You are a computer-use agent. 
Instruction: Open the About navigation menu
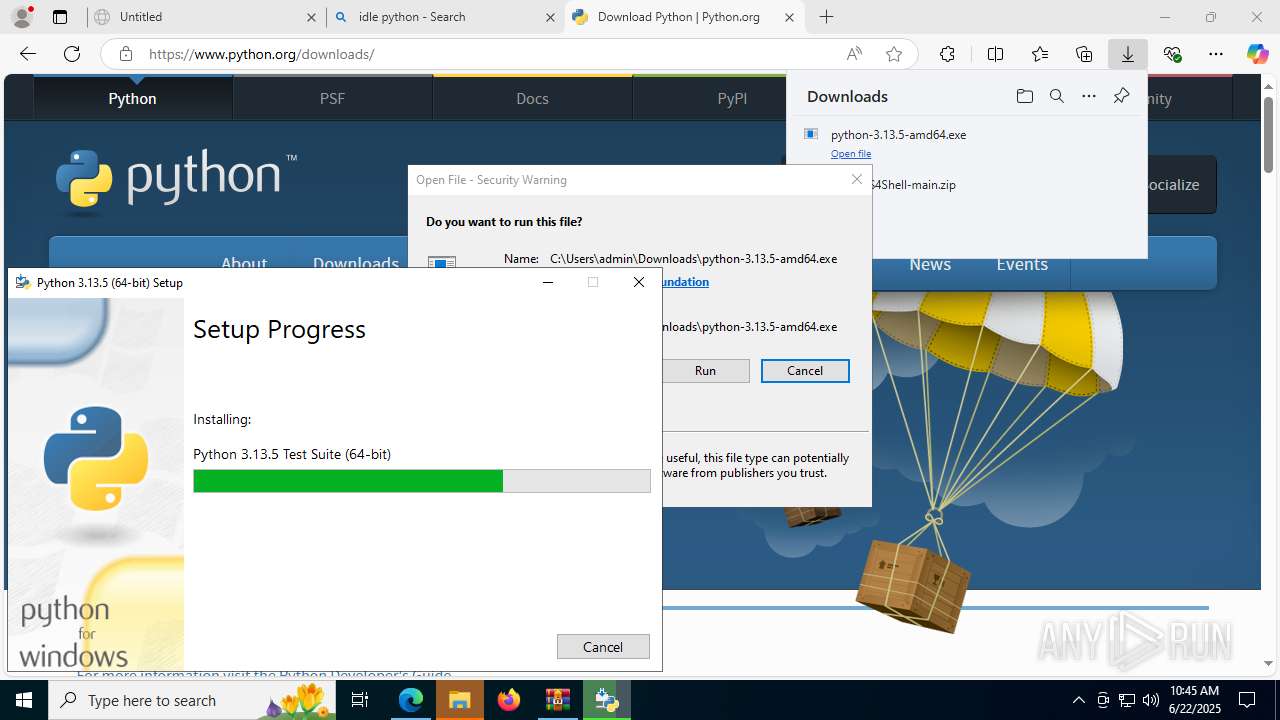pos(244,263)
